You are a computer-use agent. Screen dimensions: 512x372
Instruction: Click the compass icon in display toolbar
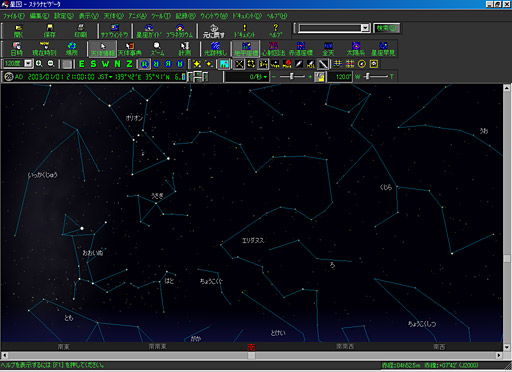pos(362,64)
